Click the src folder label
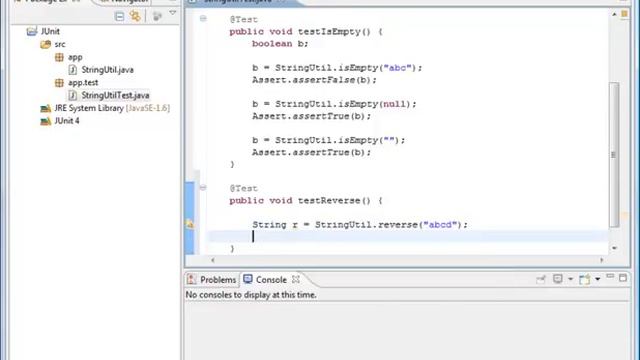This screenshot has height=360, width=640. [60, 44]
